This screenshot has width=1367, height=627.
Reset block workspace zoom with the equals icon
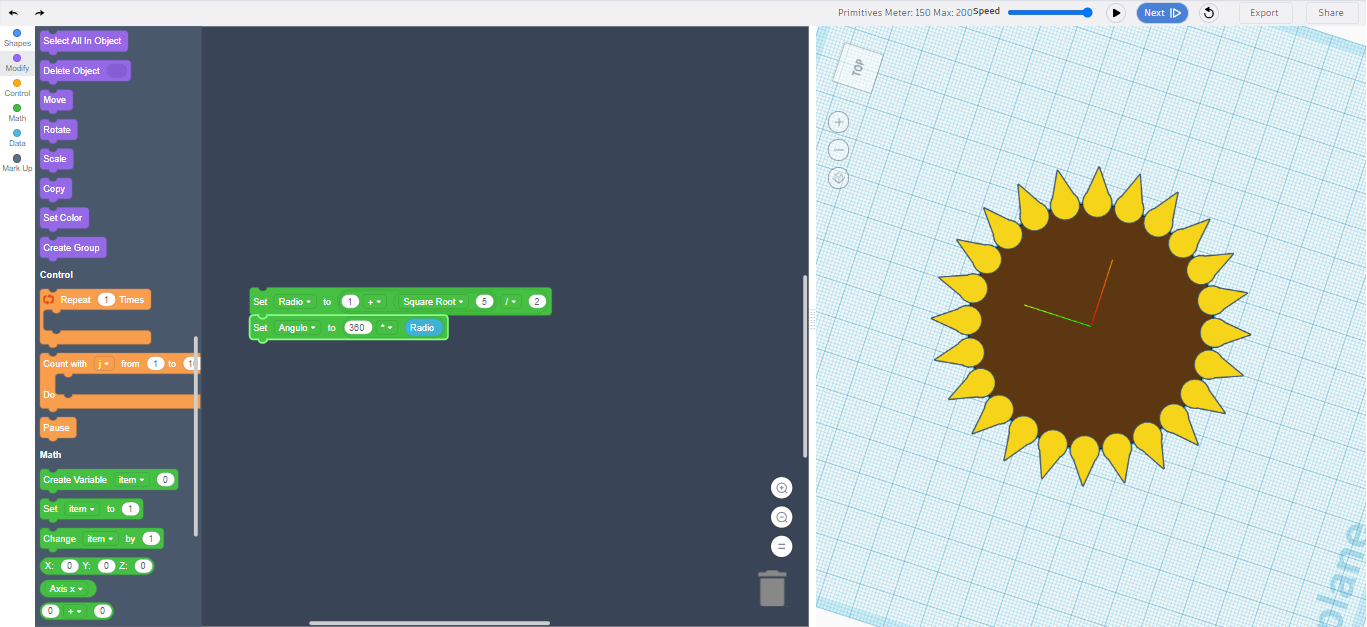782,546
